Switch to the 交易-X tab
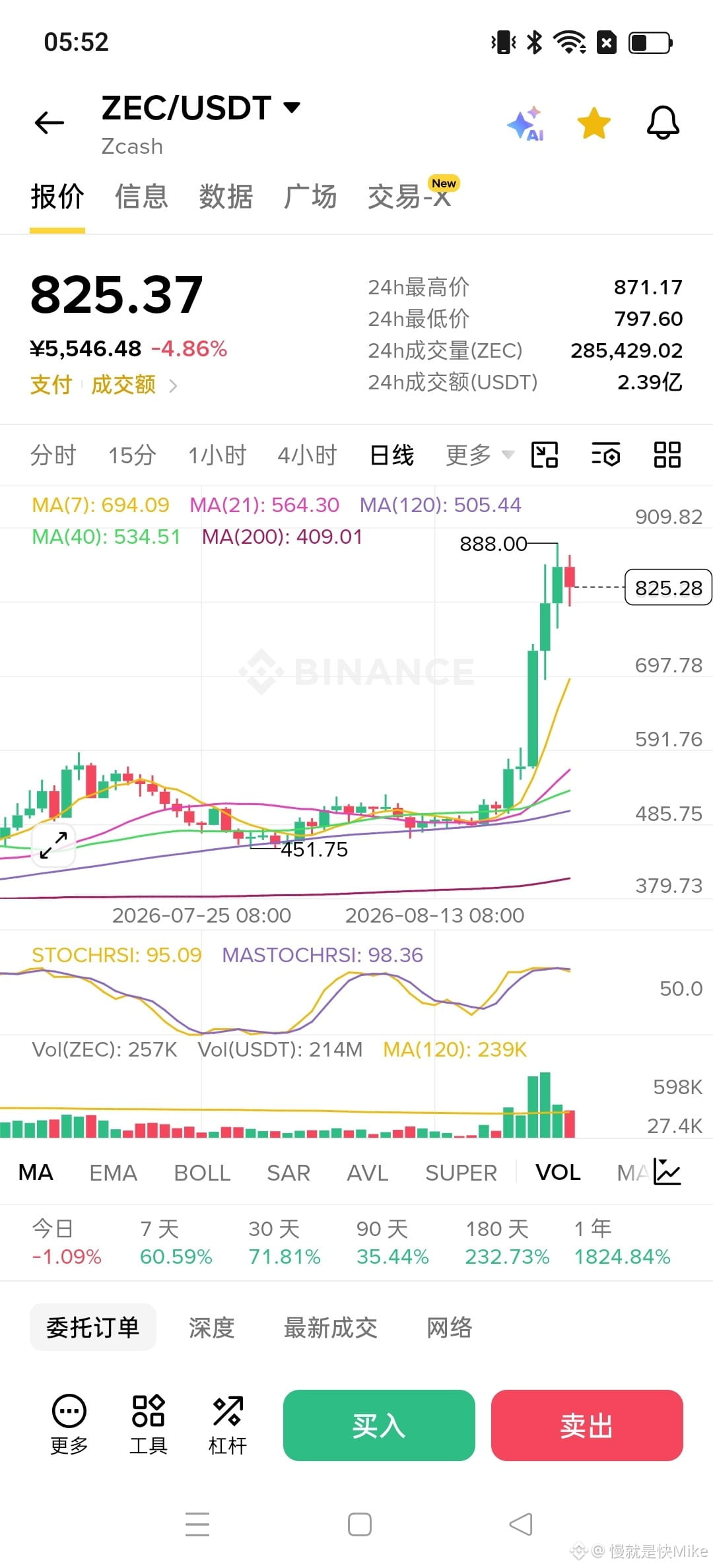713x1568 pixels. point(410,197)
